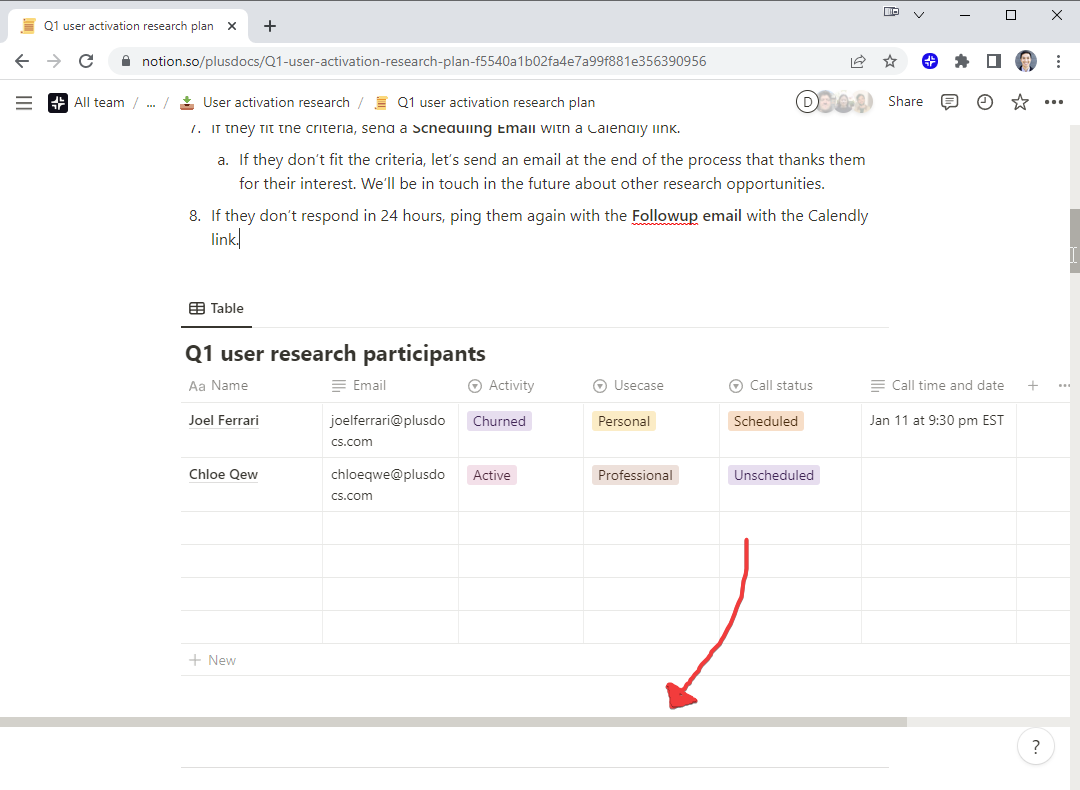The image size is (1080, 790).
Task: Open new browser tab
Action: point(270,26)
